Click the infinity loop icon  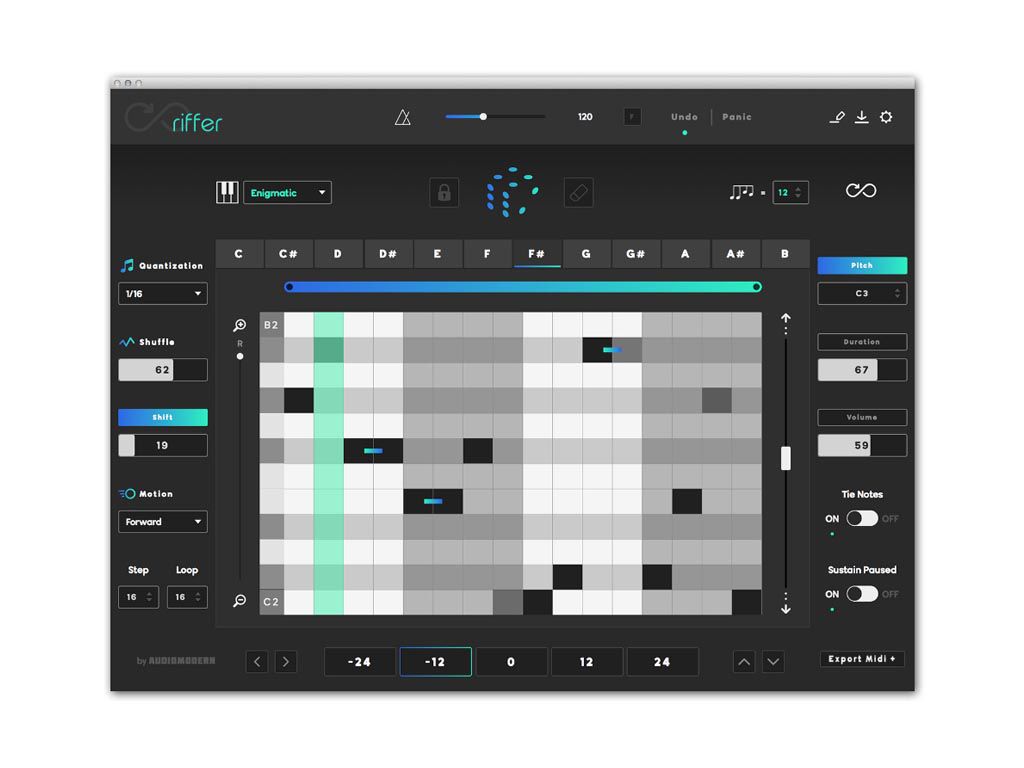tap(860, 191)
